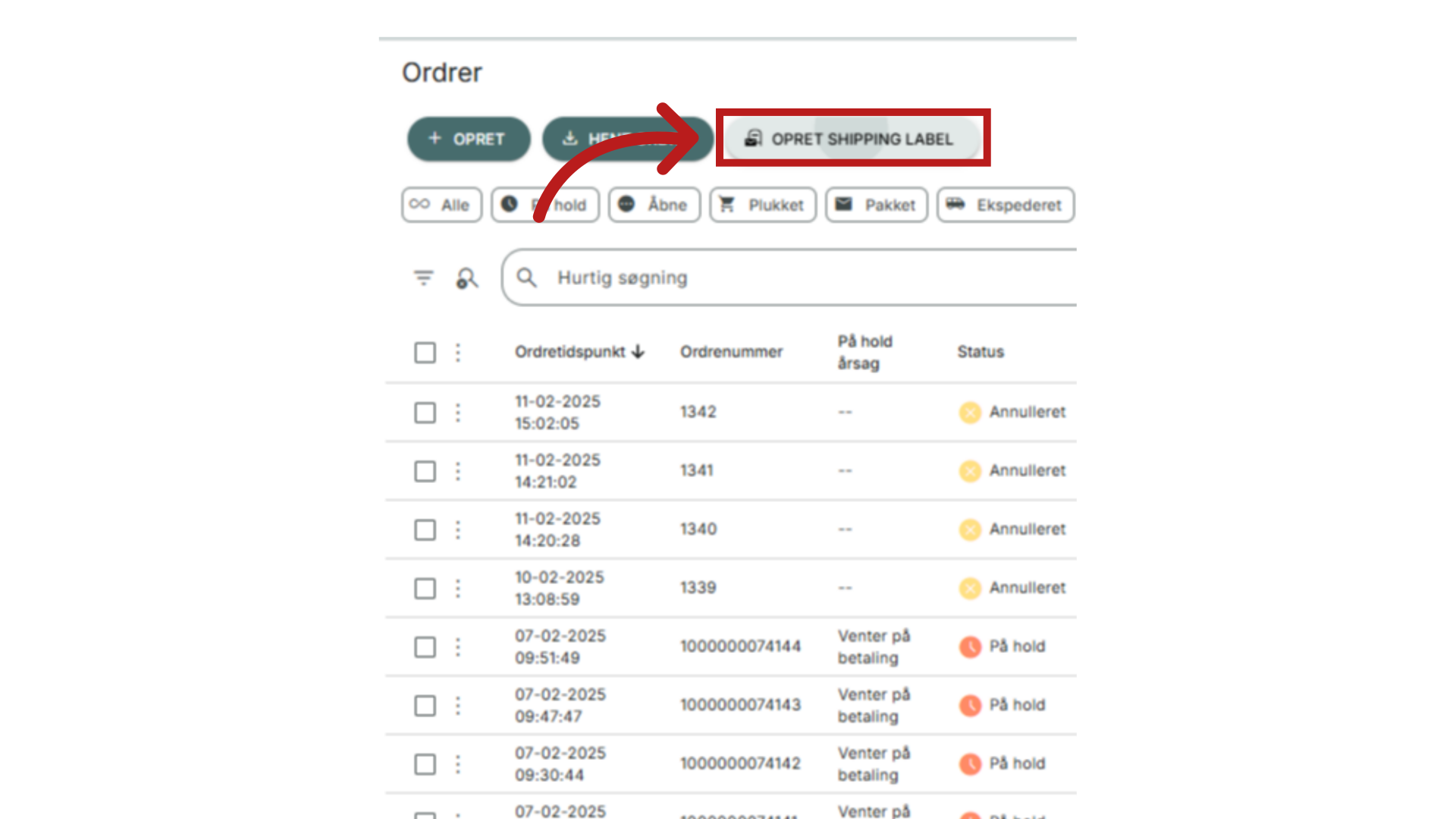Click Venter på betaling for order 1000000074143
Screen dimensions: 1456x819
874,705
